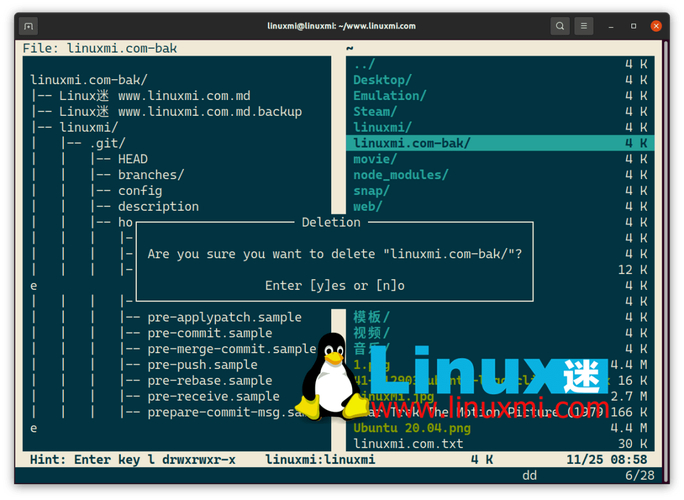684x500 pixels.
Task: Minimize the terminal window
Action: click(x=611, y=27)
